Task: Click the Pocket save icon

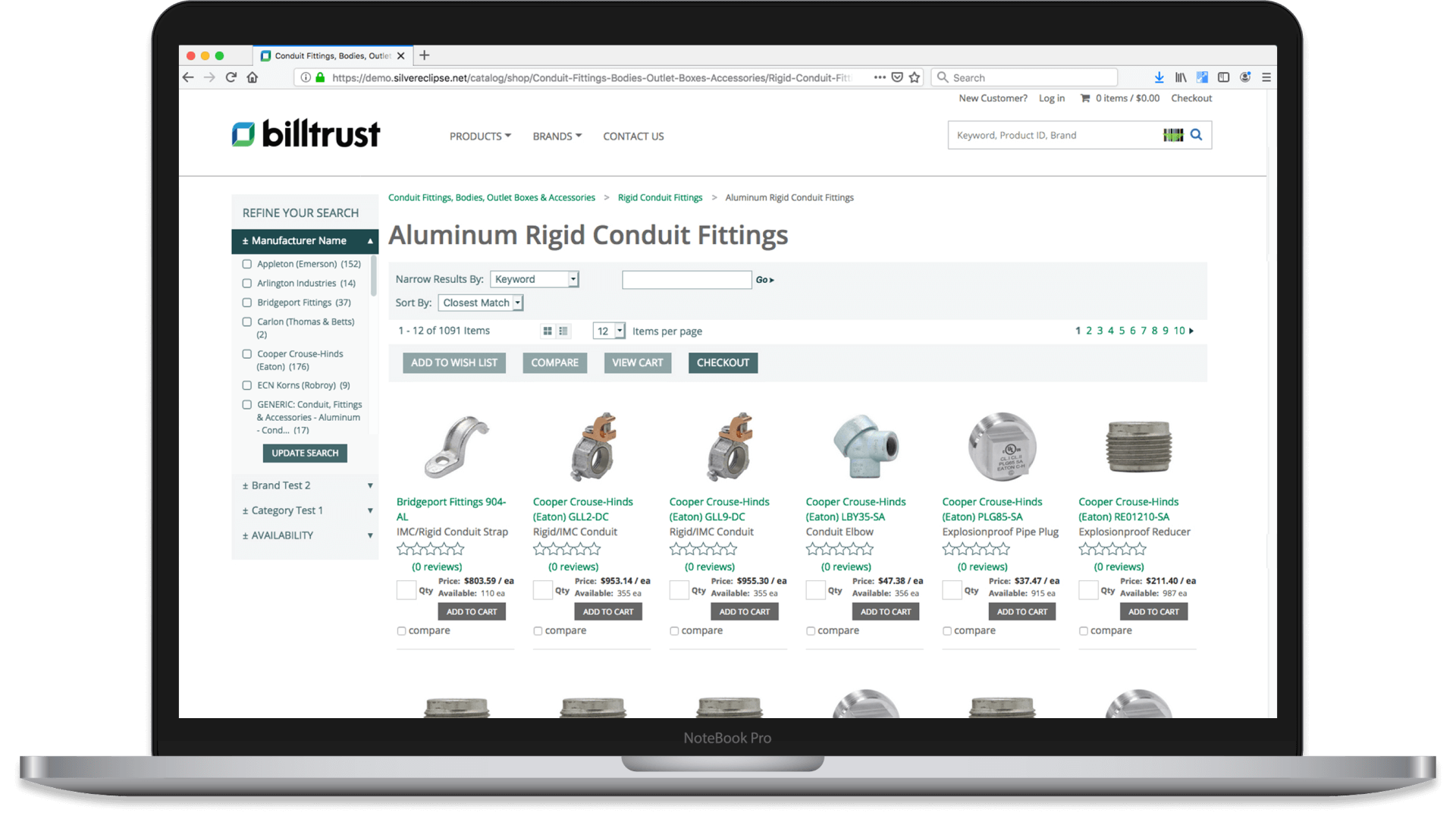Action: coord(897,77)
